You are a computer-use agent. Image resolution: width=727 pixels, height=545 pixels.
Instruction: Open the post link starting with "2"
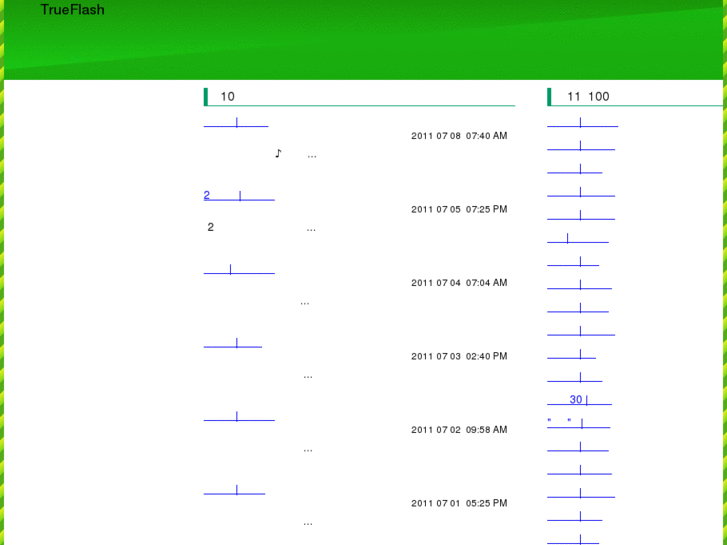[x=239, y=196]
